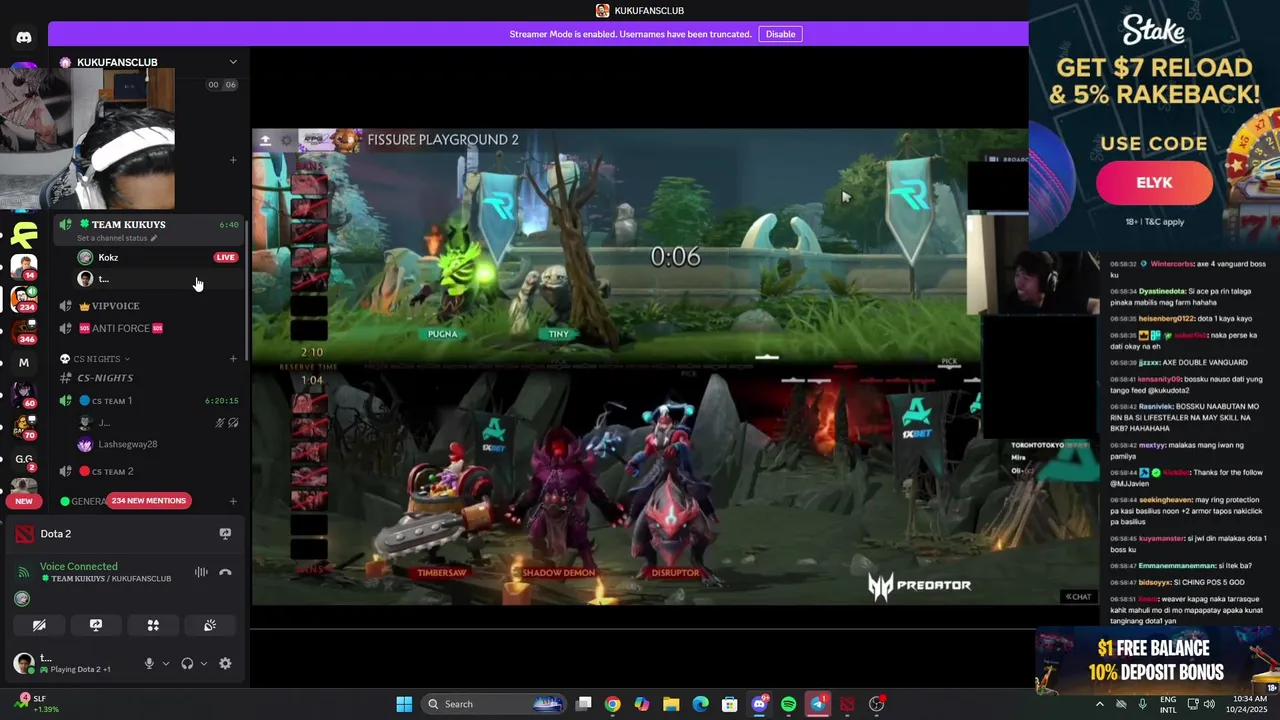Open the M server icon

pyautogui.click(x=24, y=362)
